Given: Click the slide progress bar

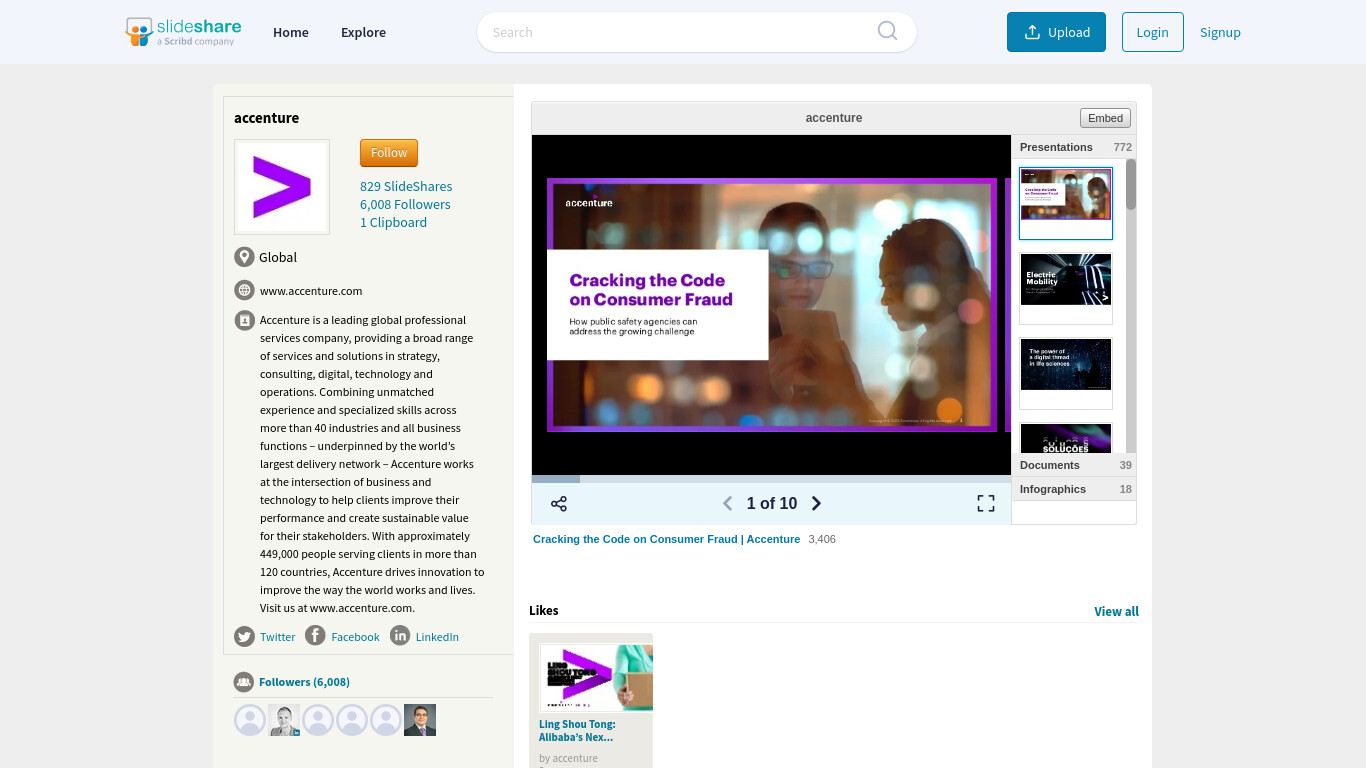Looking at the screenshot, I should point(771,479).
